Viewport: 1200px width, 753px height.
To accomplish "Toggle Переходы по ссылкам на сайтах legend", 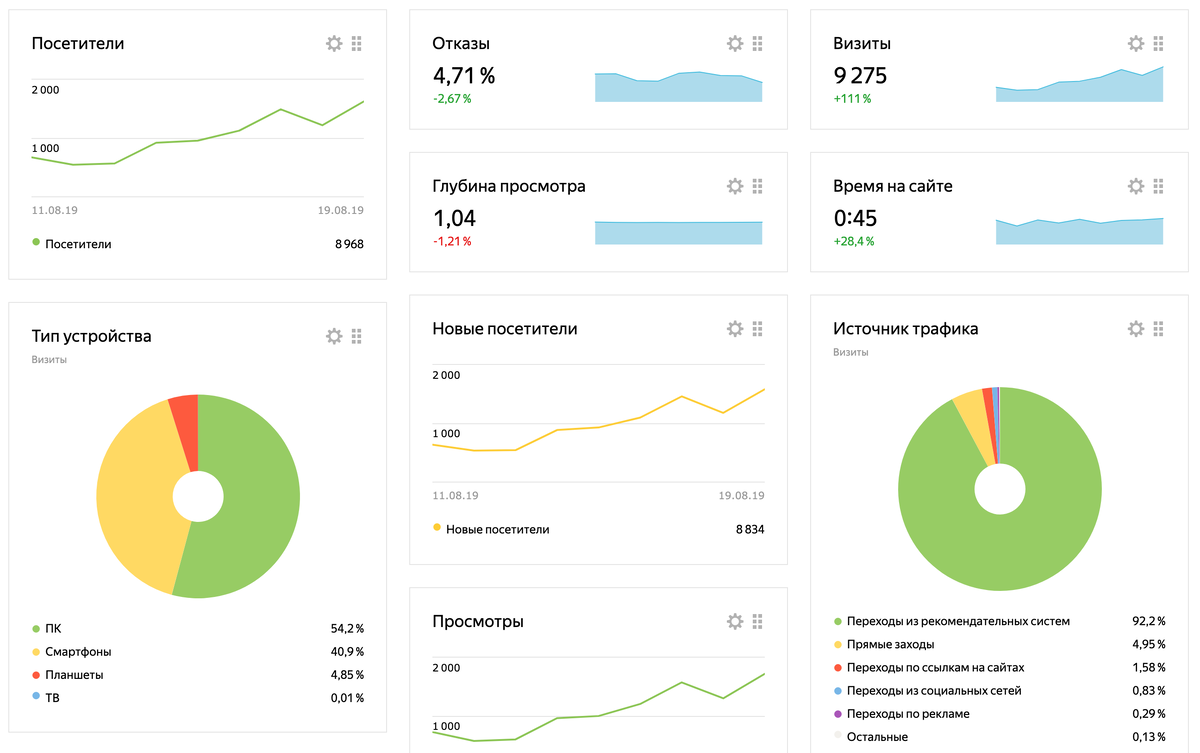I will click(929, 667).
